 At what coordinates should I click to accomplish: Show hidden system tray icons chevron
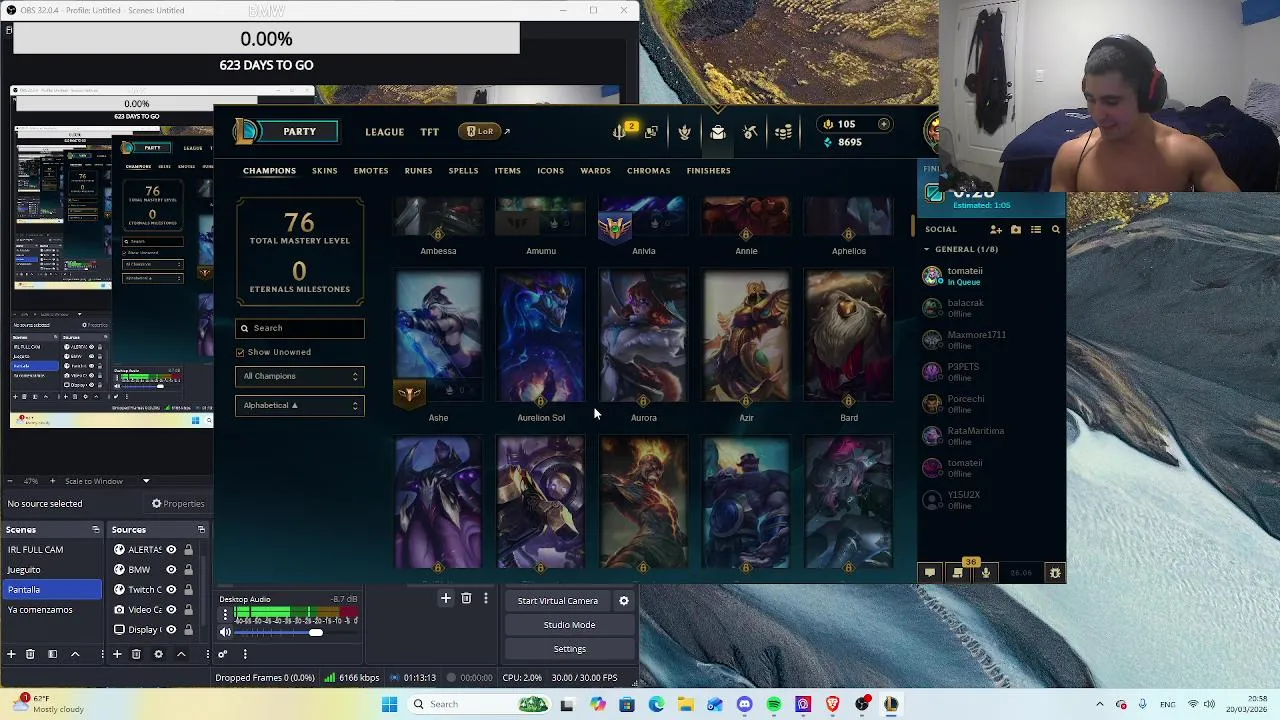coord(1100,704)
